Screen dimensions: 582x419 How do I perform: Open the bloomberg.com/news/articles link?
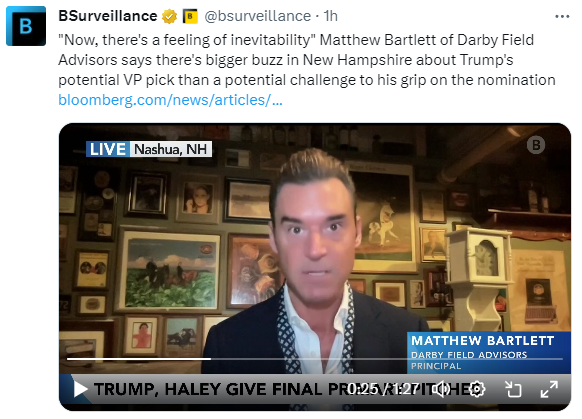pyautogui.click(x=170, y=100)
